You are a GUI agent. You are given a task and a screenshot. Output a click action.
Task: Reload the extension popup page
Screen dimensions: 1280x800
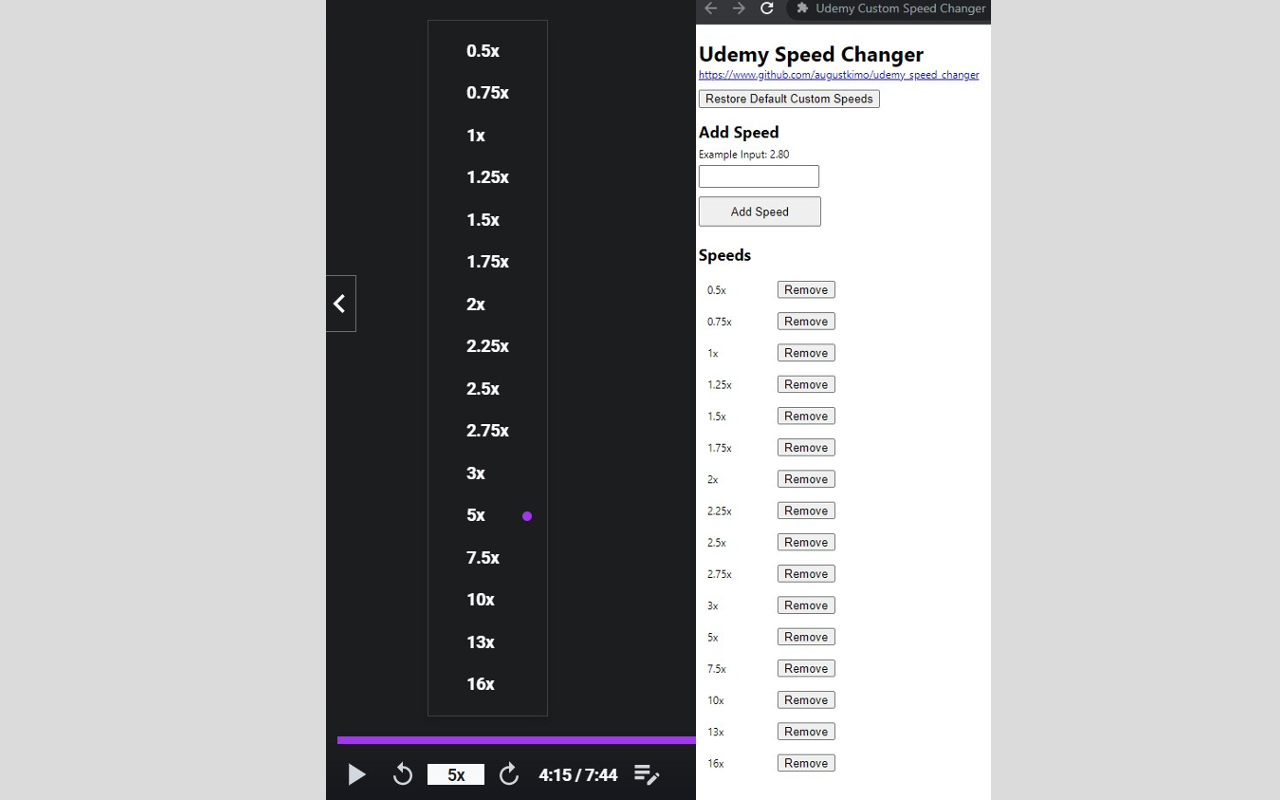pos(766,8)
